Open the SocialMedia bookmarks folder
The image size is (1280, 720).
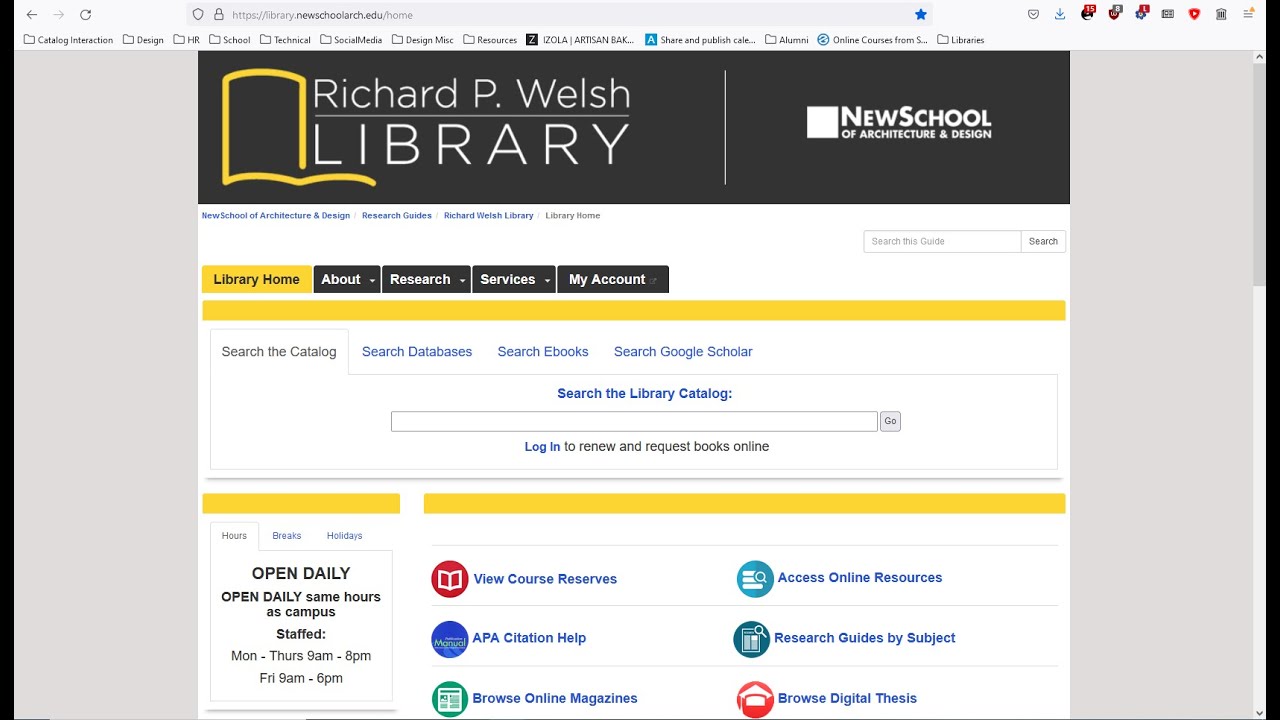tap(351, 40)
